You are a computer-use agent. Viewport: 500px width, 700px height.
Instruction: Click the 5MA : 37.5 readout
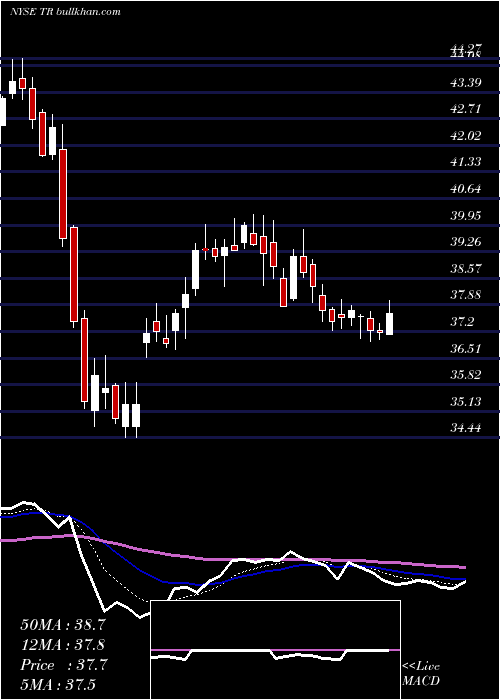(58, 685)
